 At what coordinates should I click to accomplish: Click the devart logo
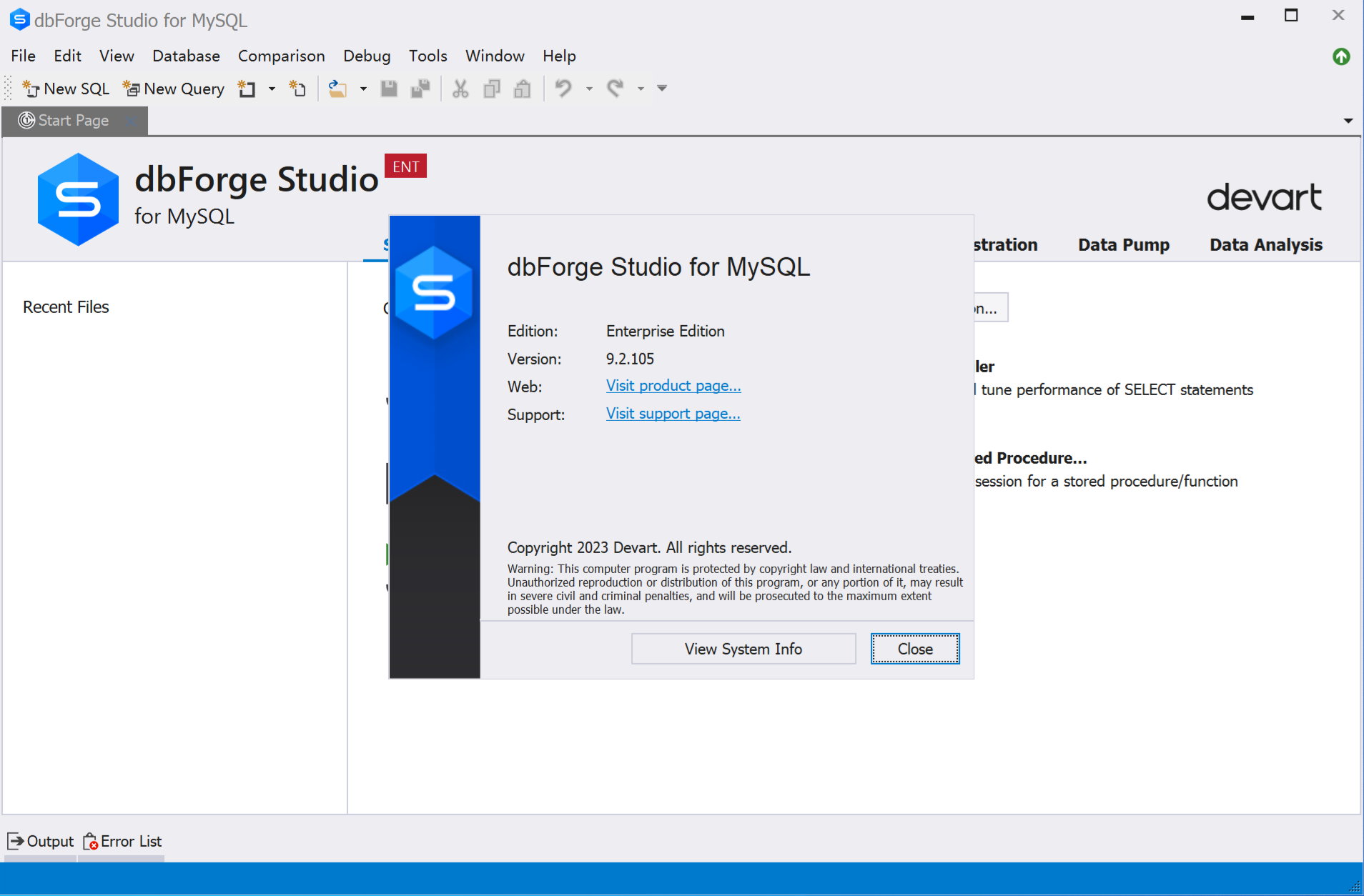pos(1264,197)
